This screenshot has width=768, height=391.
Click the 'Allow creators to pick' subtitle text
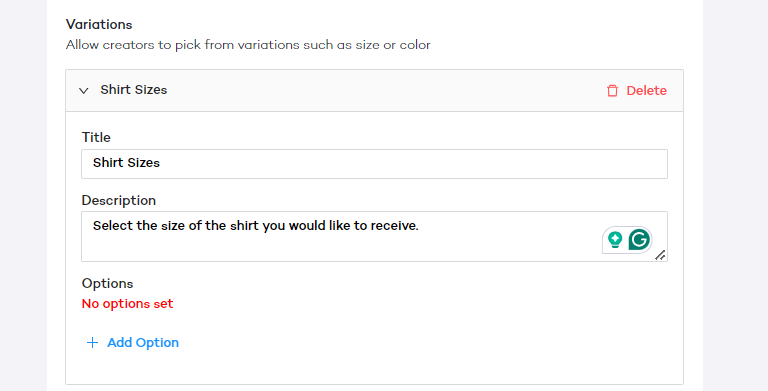click(x=248, y=45)
